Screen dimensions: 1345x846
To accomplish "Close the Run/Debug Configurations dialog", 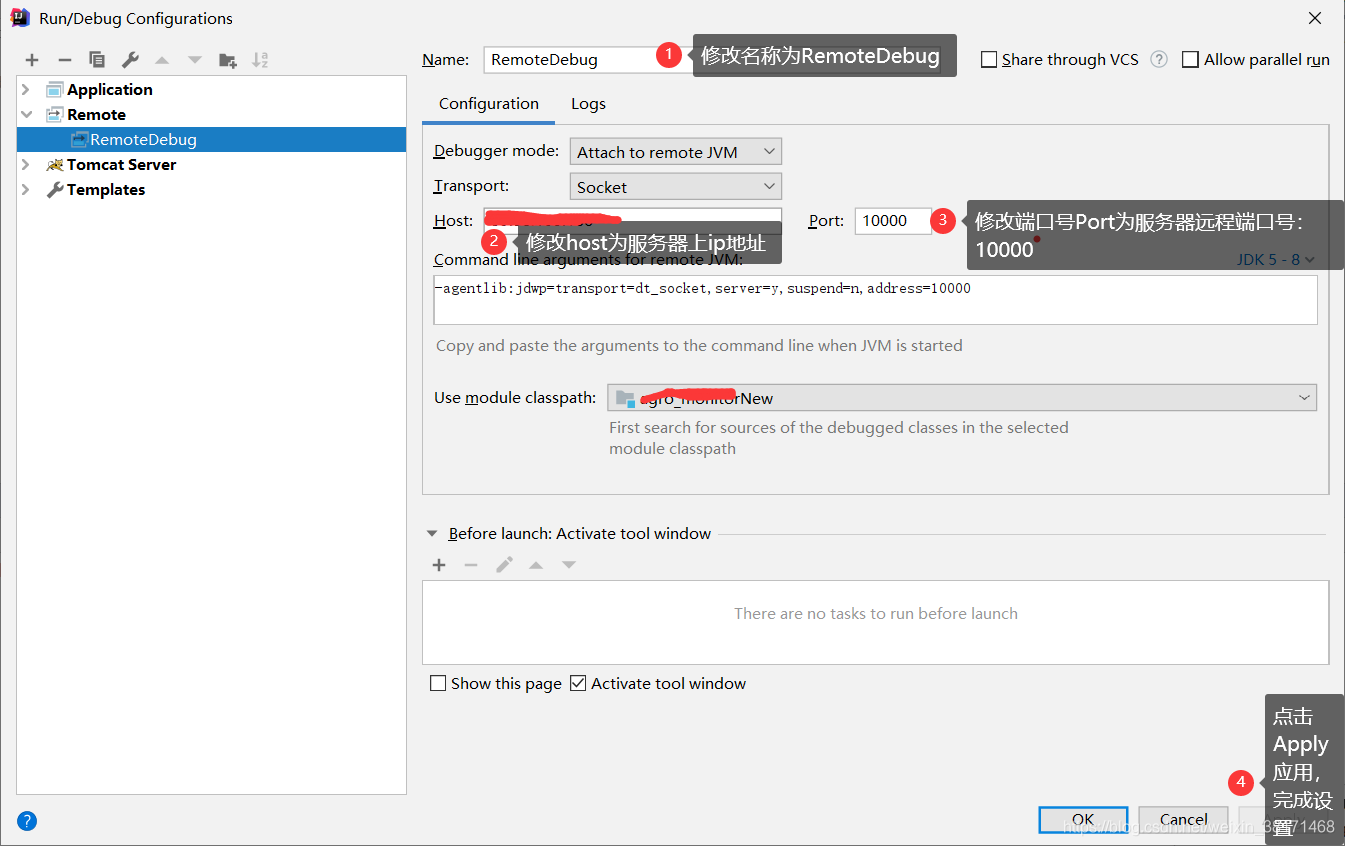I will coord(1315,18).
